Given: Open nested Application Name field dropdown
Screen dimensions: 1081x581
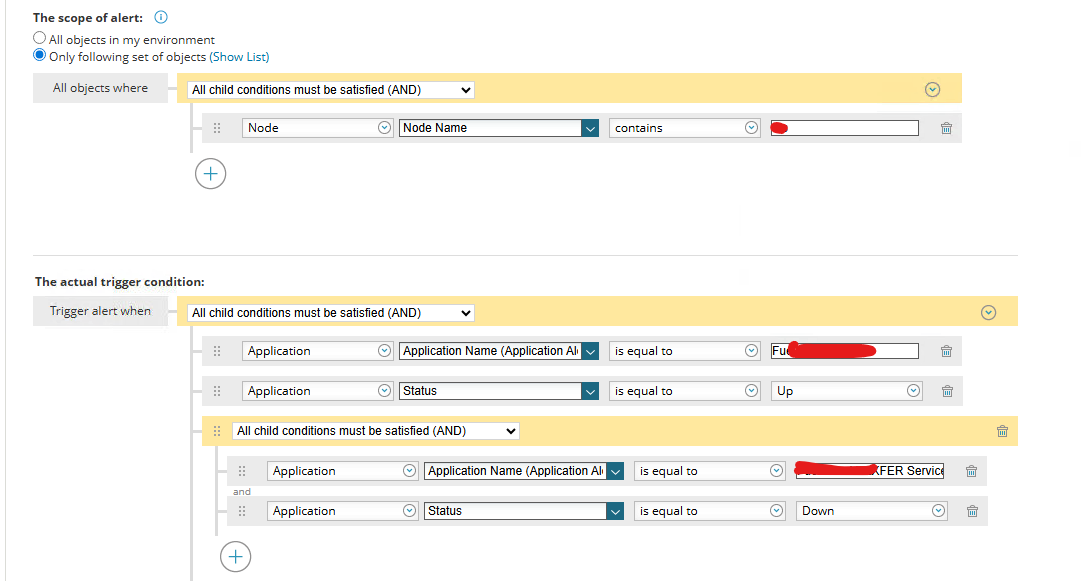Looking at the screenshot, I should 524,471.
